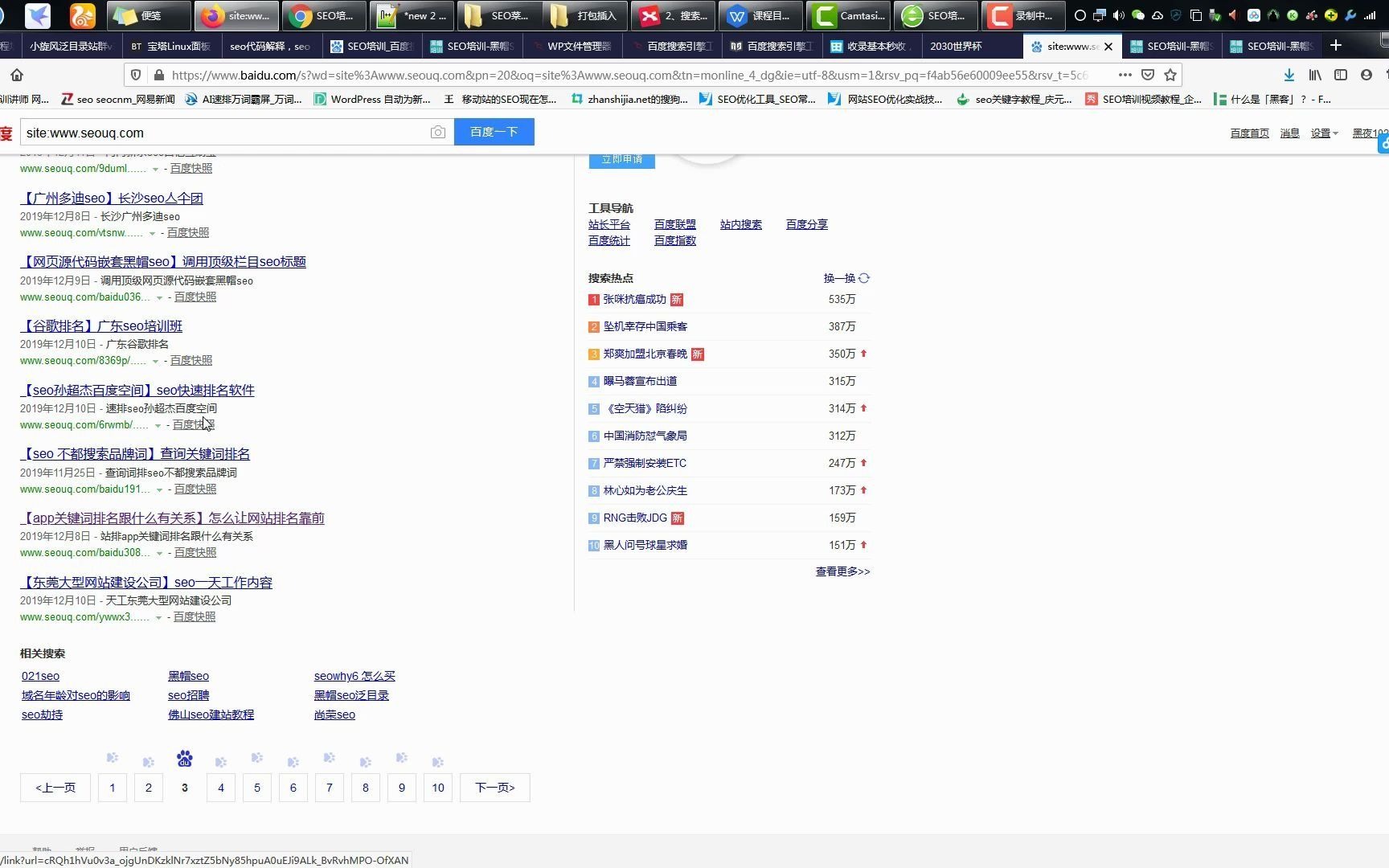Open Firefox downloads arrow icon
Viewport: 1389px width, 868px height.
[x=1289, y=75]
